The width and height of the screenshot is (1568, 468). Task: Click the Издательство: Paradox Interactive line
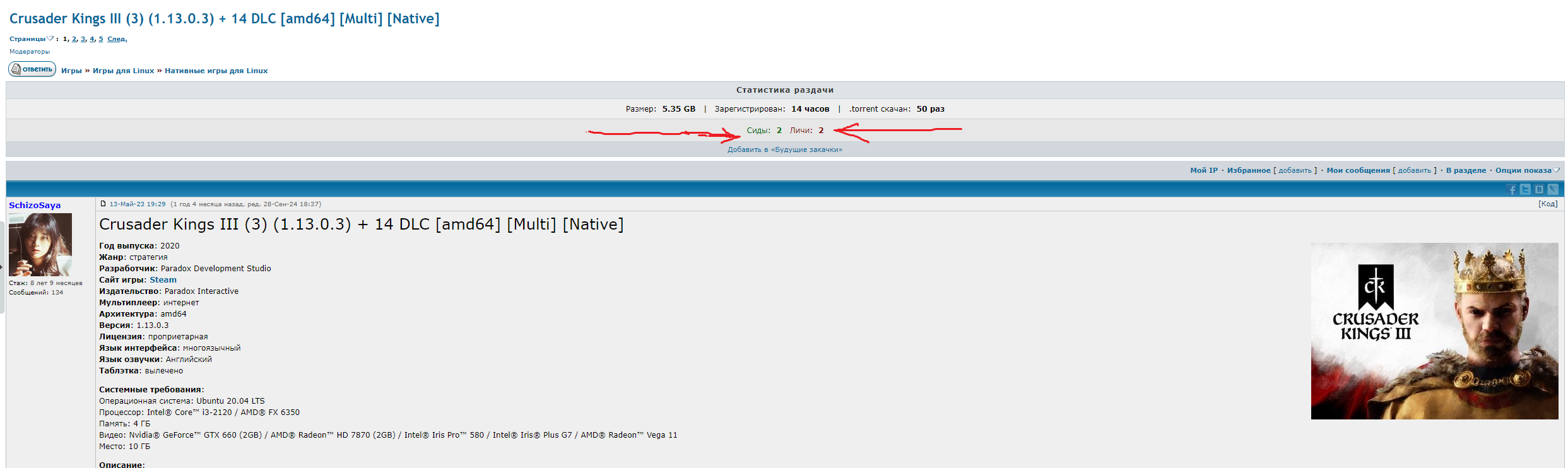point(168,291)
